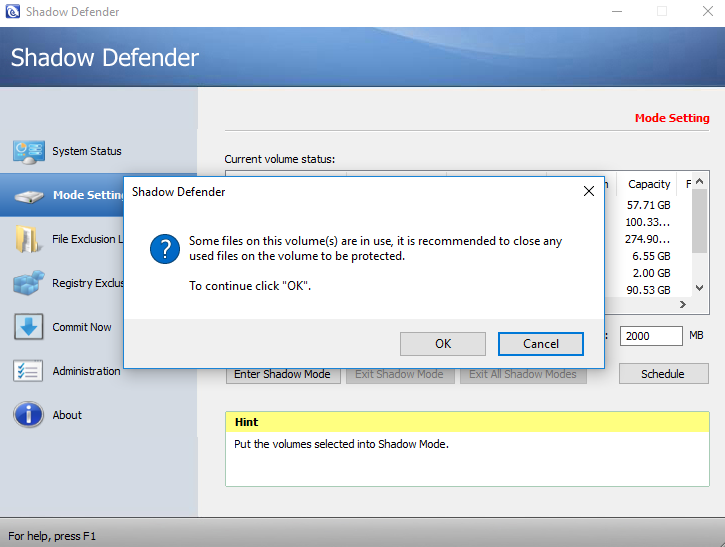Close the main Shadow Defender window
Image resolution: width=725 pixels, height=547 pixels.
(x=707, y=12)
